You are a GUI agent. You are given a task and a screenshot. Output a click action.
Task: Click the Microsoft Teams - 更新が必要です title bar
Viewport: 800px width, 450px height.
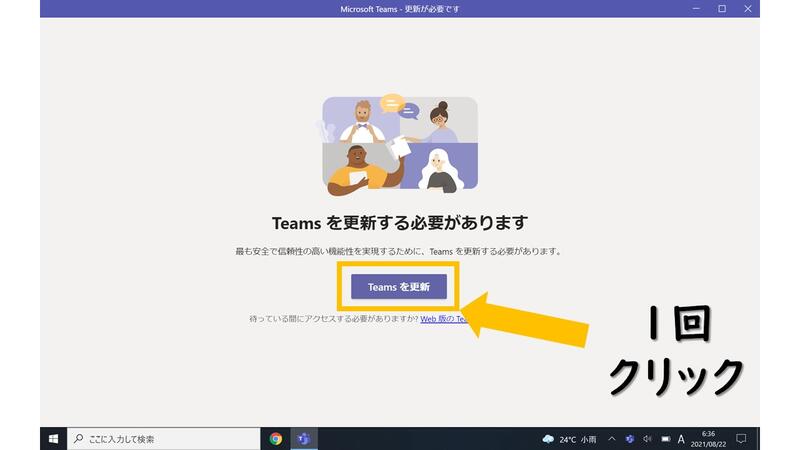pos(400,9)
